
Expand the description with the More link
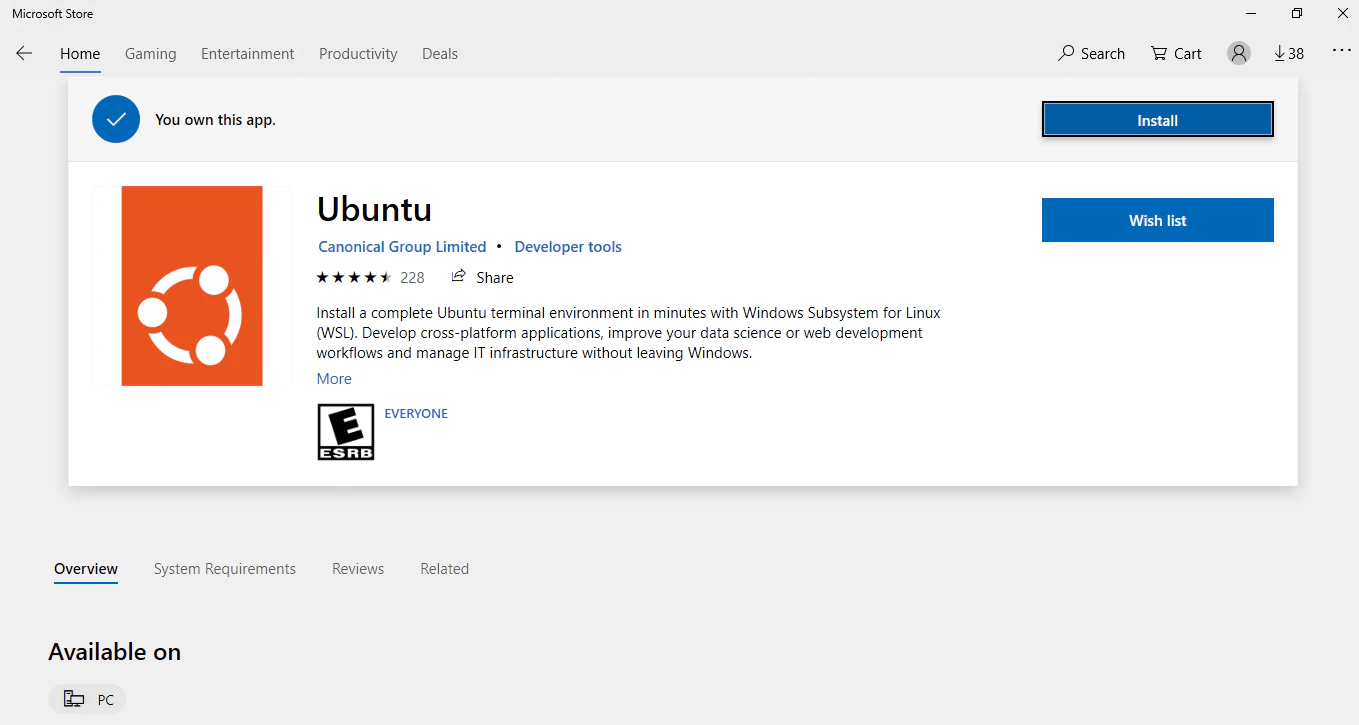click(334, 378)
